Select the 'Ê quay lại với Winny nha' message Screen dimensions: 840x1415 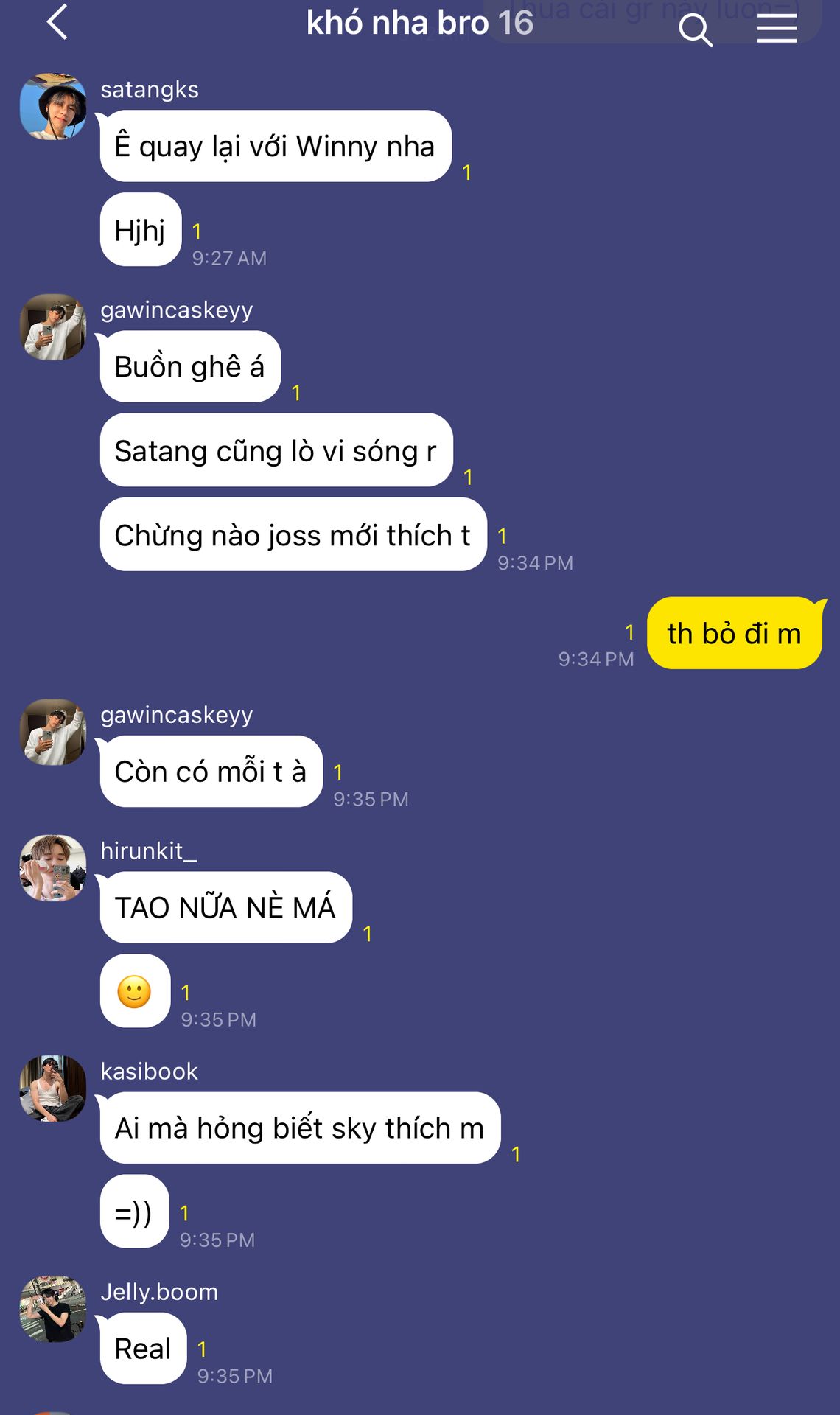pos(276,146)
